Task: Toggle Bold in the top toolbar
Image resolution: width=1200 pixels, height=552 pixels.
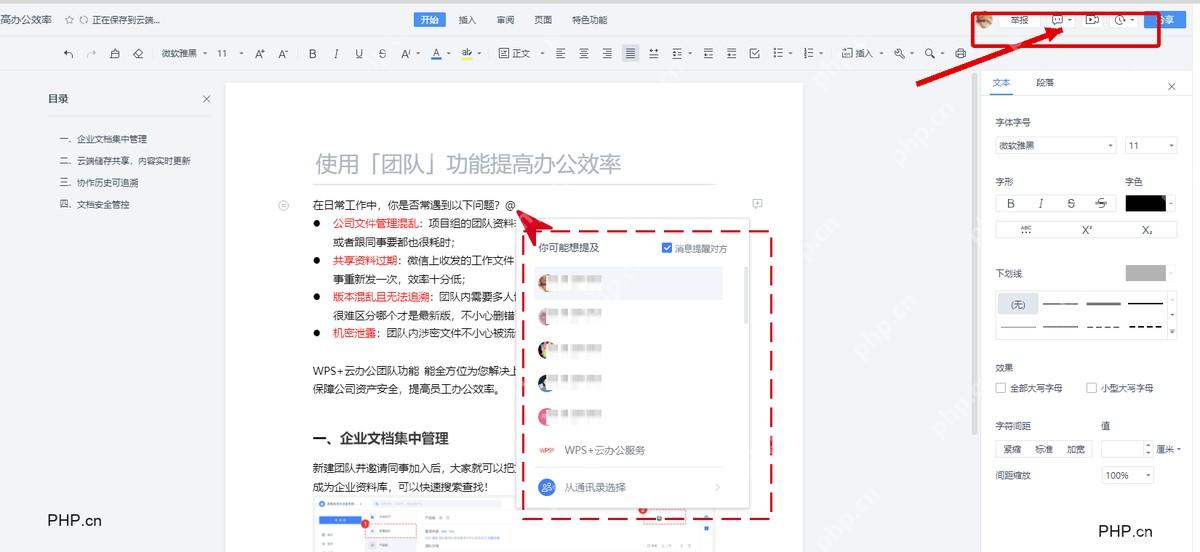Action: tap(313, 54)
